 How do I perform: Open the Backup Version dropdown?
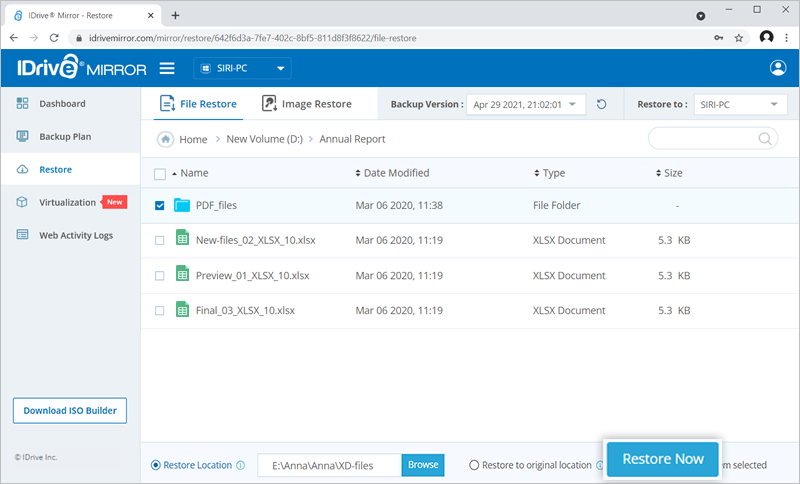point(526,105)
